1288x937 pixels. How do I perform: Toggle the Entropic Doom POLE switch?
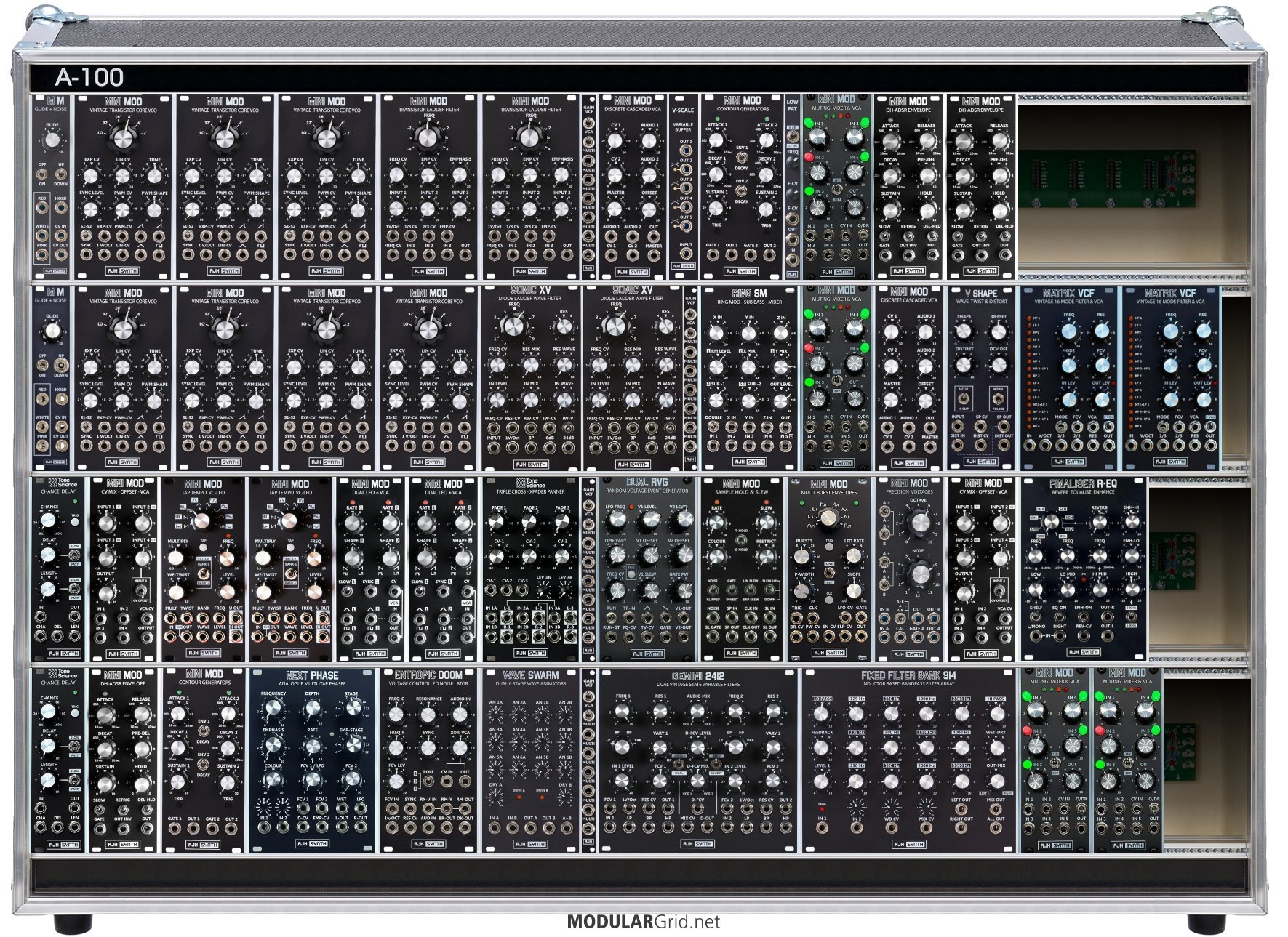tap(429, 782)
